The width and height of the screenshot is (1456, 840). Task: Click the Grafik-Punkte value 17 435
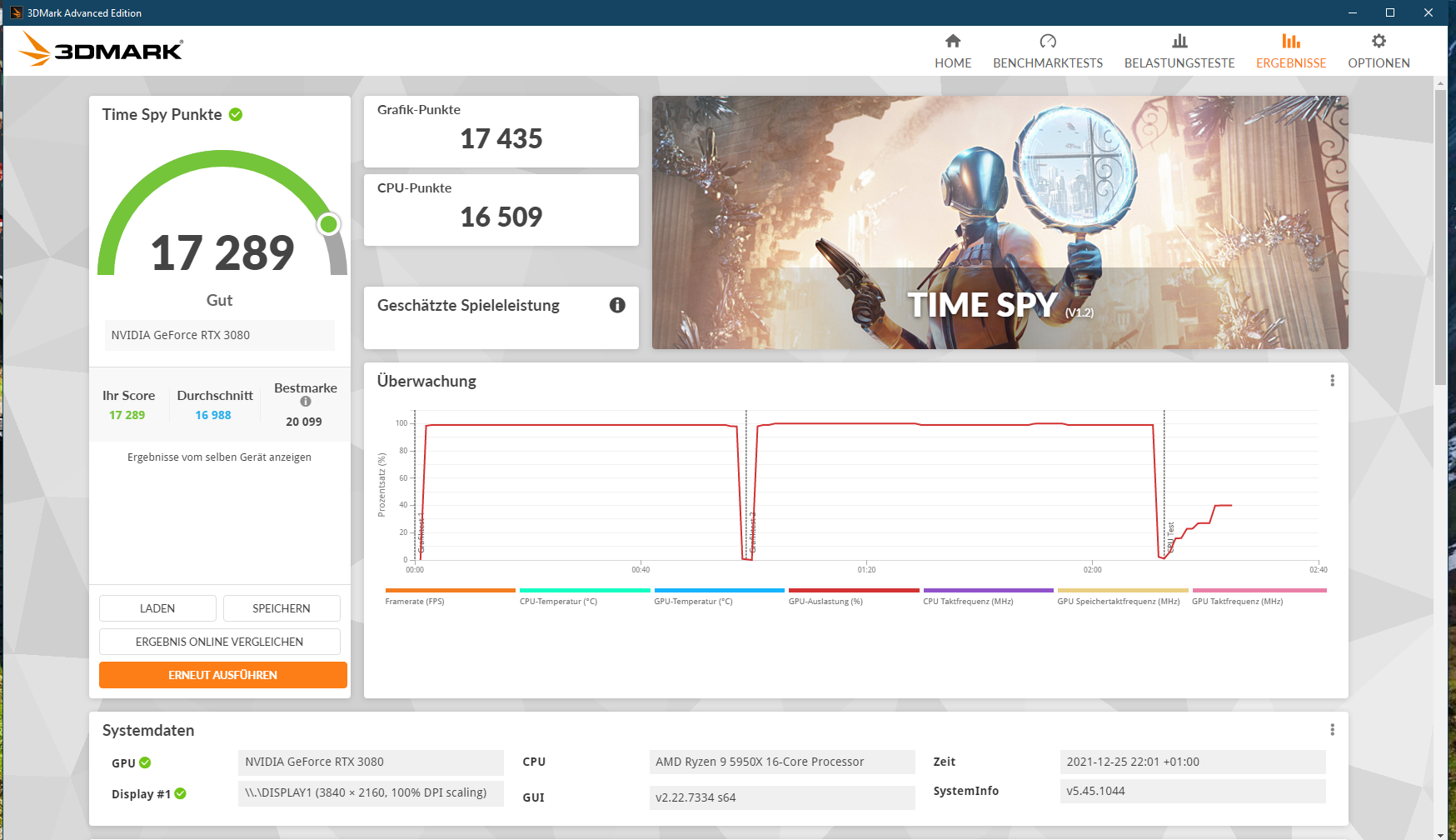(x=501, y=138)
